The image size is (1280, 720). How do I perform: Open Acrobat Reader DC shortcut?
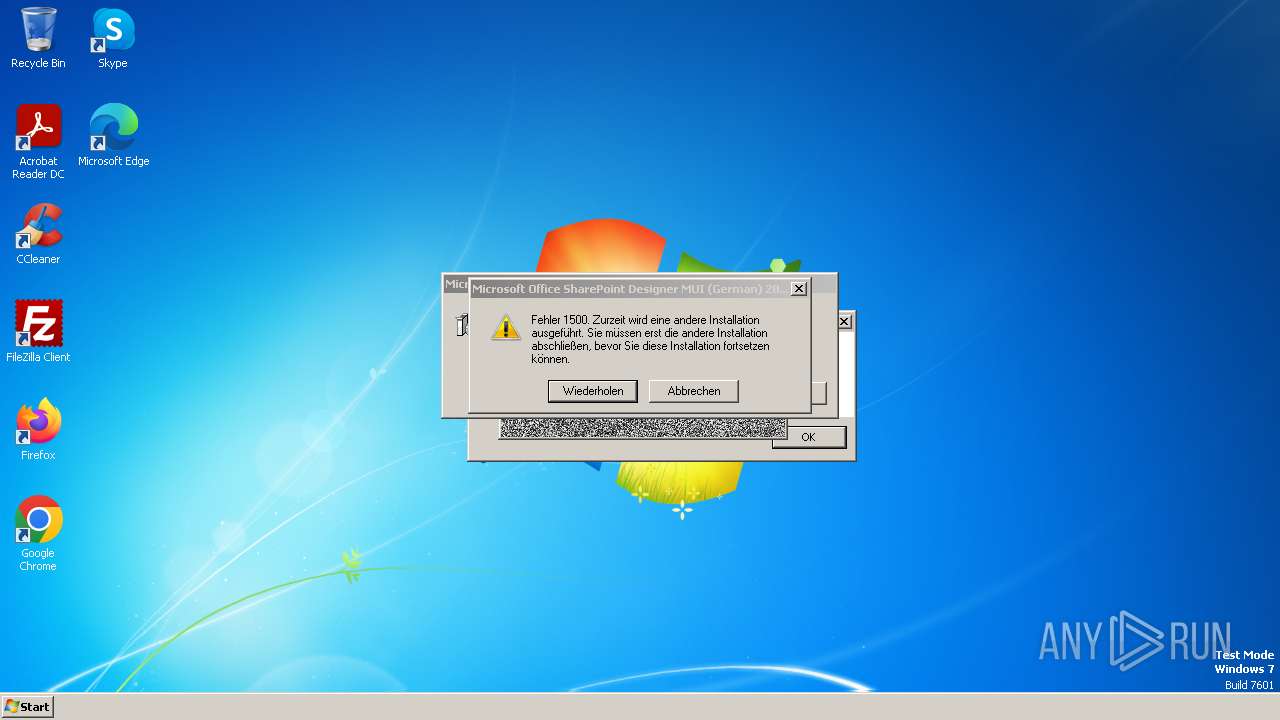coord(38,141)
